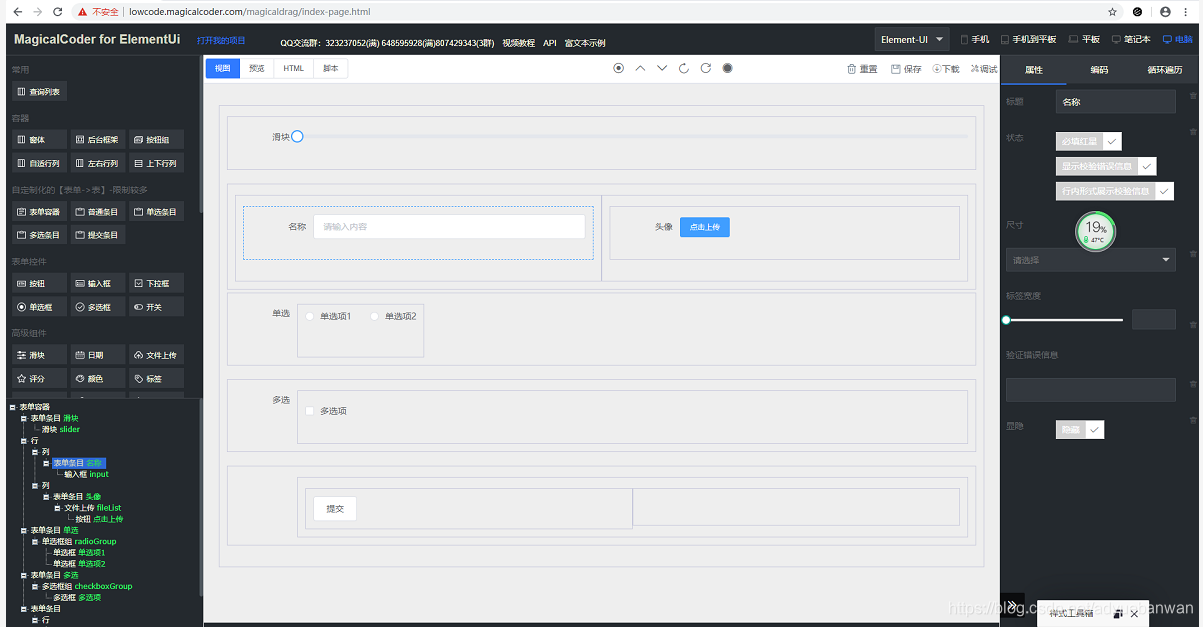This screenshot has width=1203, height=627.
Task: Choose the 单选条目 form item component
Action: point(156,211)
